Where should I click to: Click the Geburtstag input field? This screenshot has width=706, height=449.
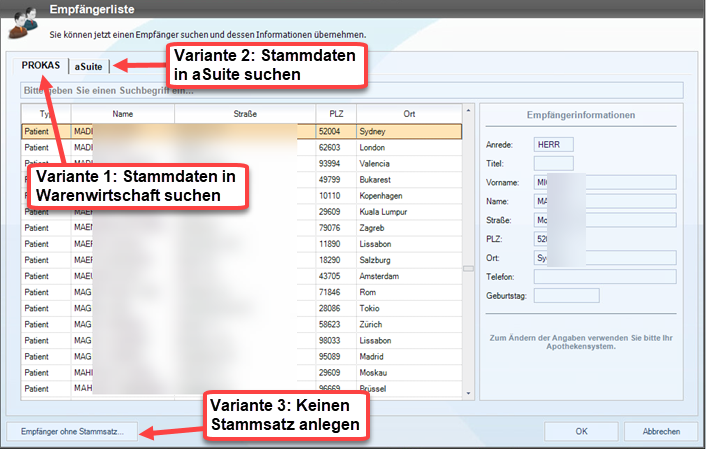coord(566,295)
